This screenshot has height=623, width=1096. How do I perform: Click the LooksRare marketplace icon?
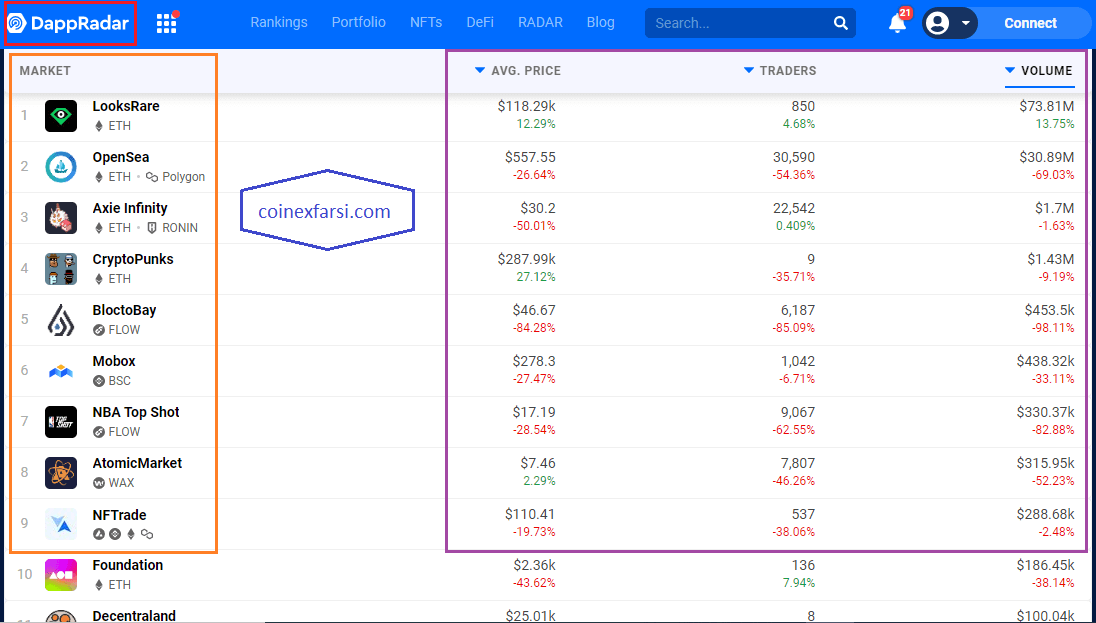tap(61, 116)
